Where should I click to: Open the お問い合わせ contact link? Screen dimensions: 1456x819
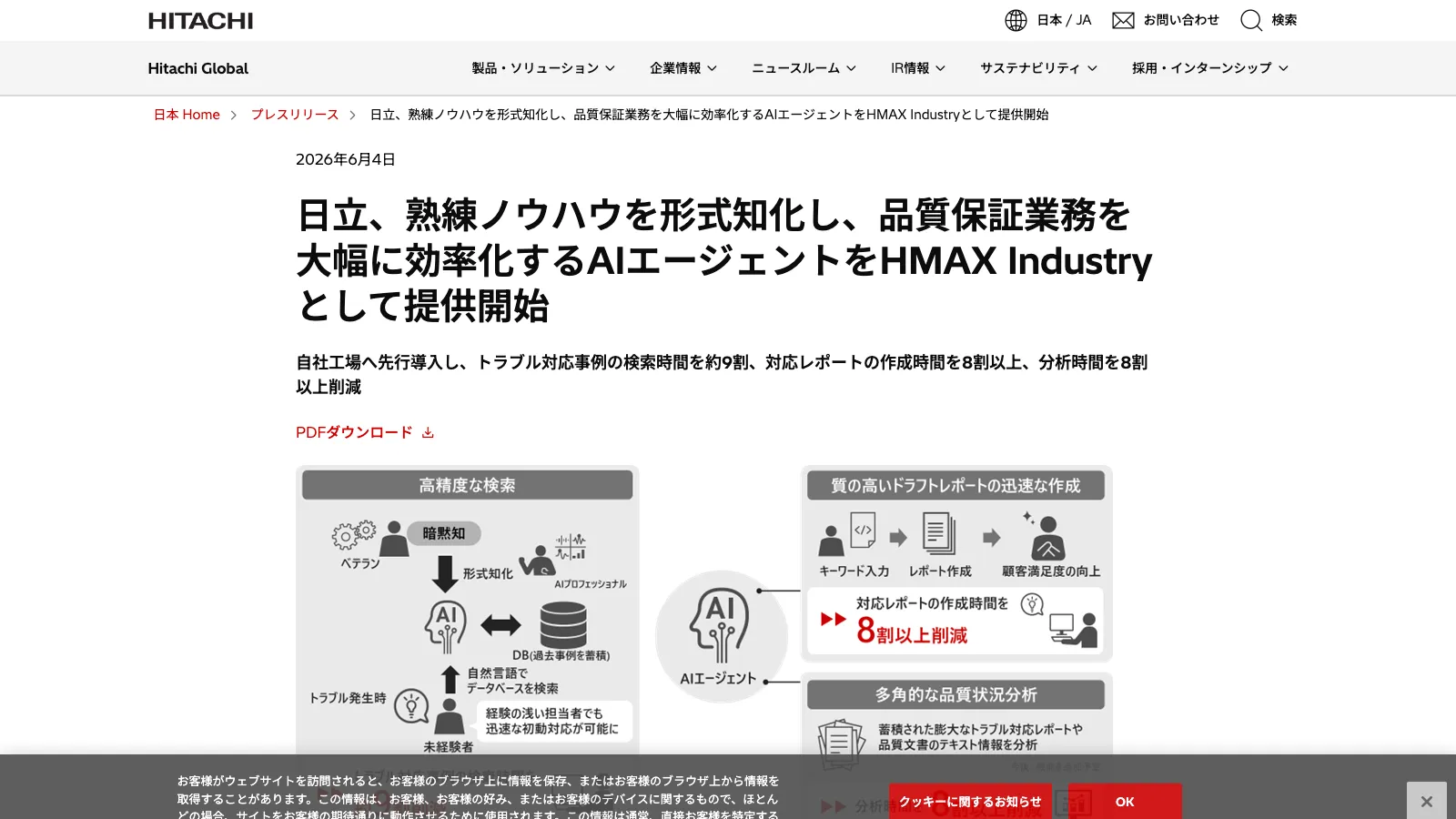pyautogui.click(x=1181, y=20)
